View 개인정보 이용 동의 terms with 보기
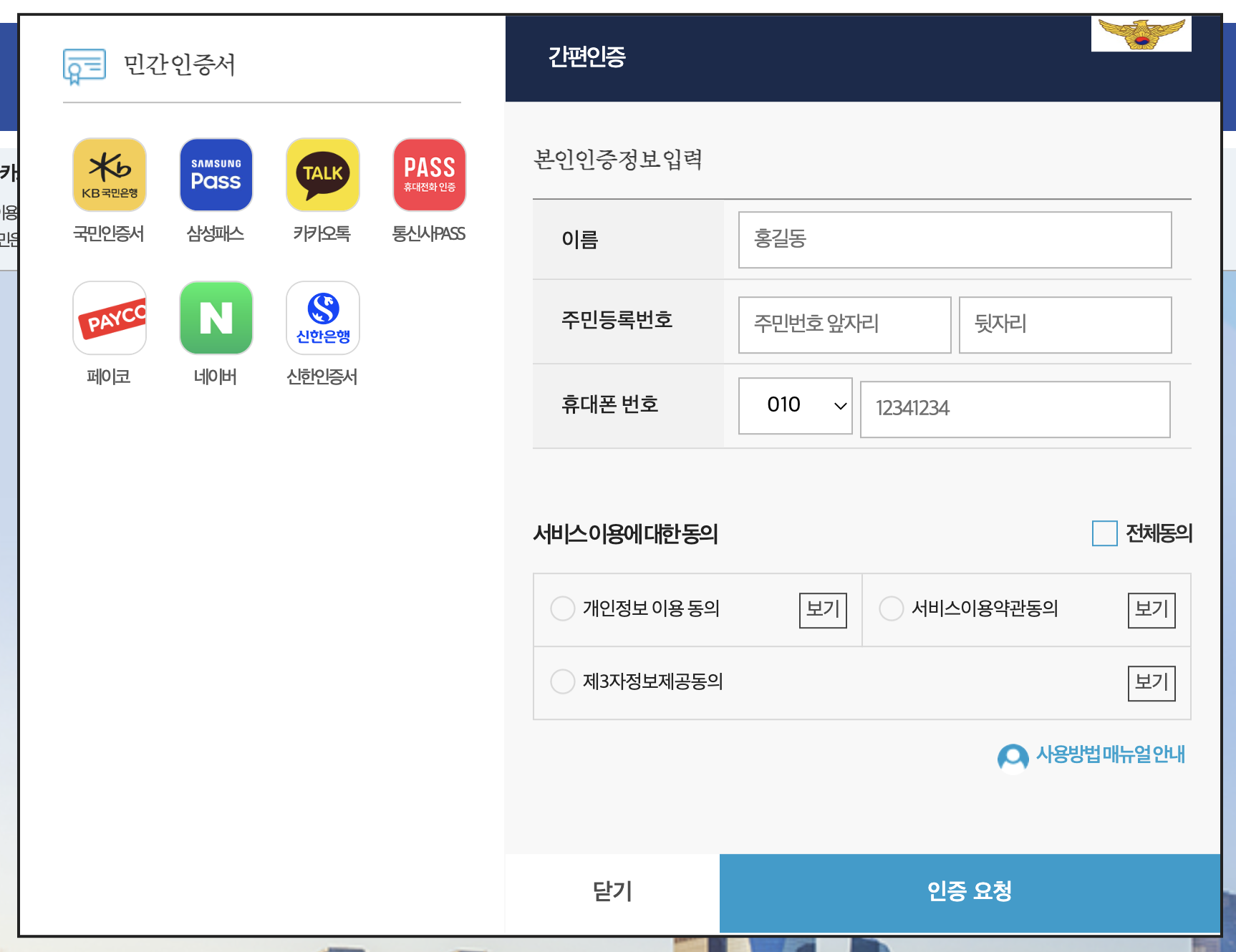Image resolution: width=1236 pixels, height=952 pixels. [823, 610]
